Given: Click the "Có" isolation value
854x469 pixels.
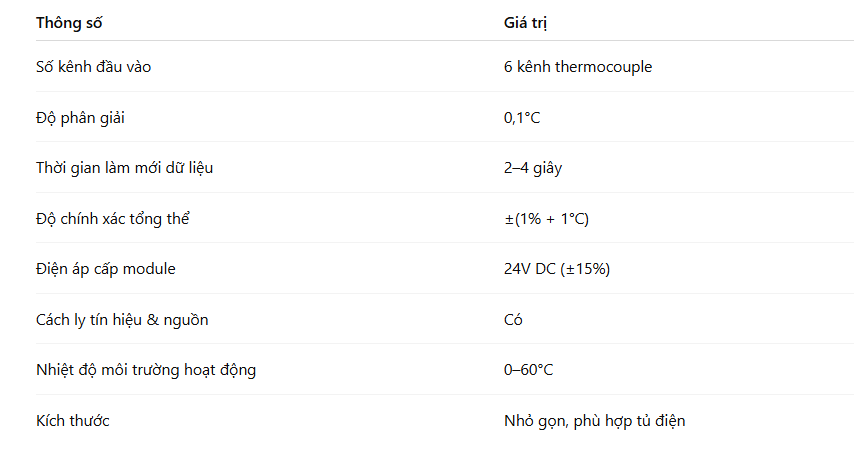Looking at the screenshot, I should [x=513, y=320].
